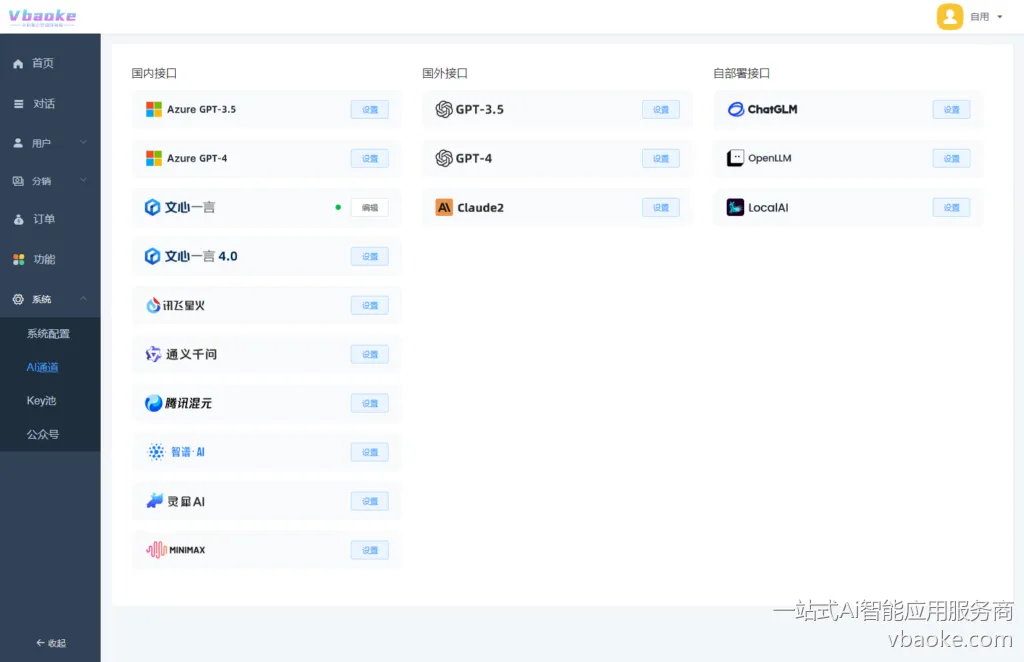1024x662 pixels.
Task: Open Key池 submenu item
Action: (x=41, y=401)
